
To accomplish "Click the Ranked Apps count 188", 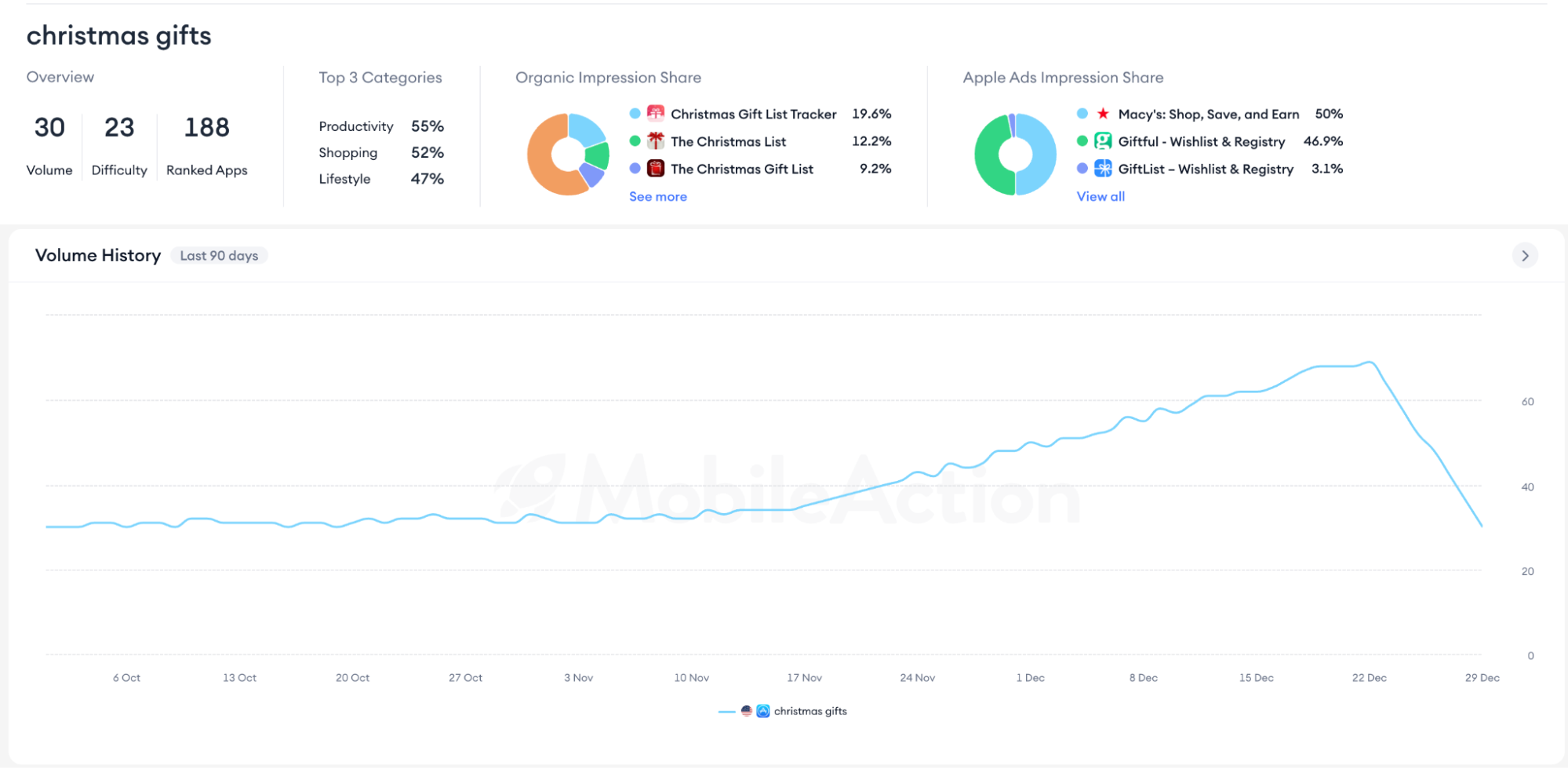I will click(x=206, y=127).
